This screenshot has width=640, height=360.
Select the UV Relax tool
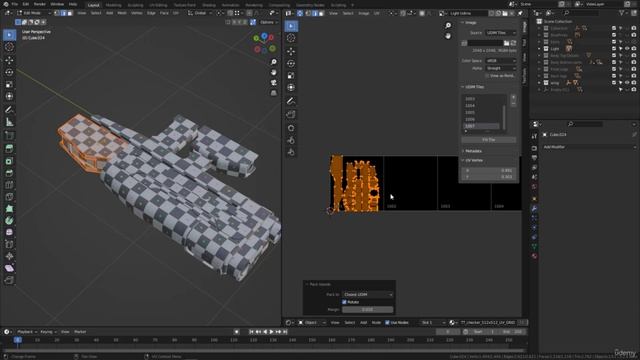tap(291, 140)
